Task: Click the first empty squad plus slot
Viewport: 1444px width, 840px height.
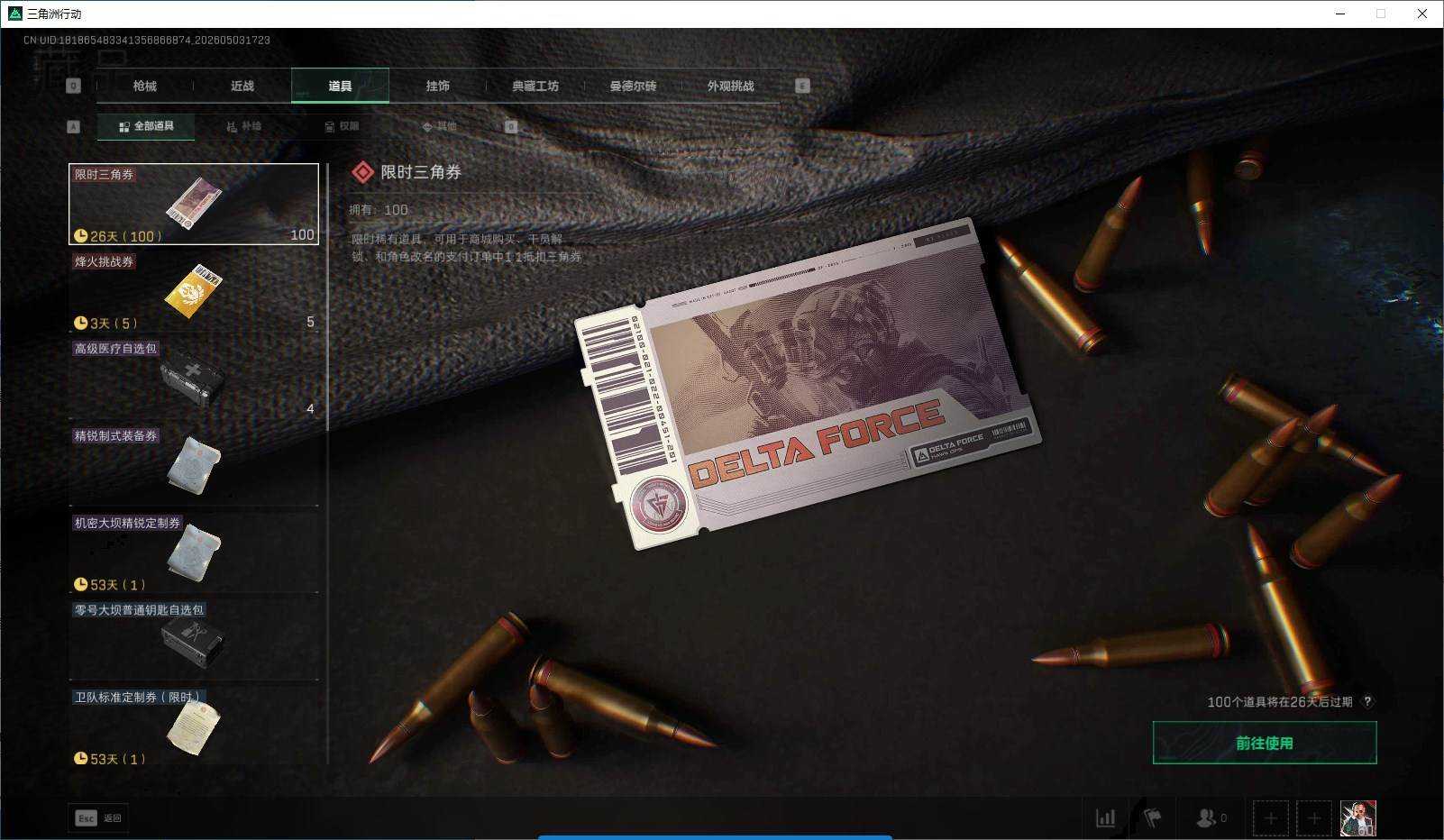Action: (1270, 818)
